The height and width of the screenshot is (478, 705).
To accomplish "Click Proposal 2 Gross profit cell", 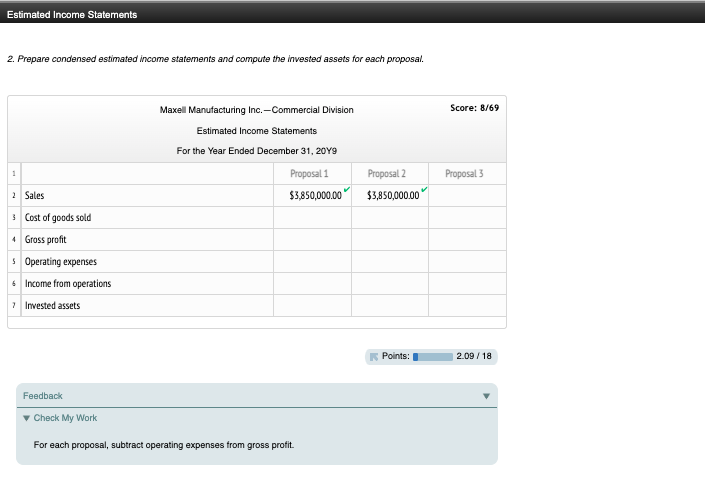I will click(x=390, y=240).
